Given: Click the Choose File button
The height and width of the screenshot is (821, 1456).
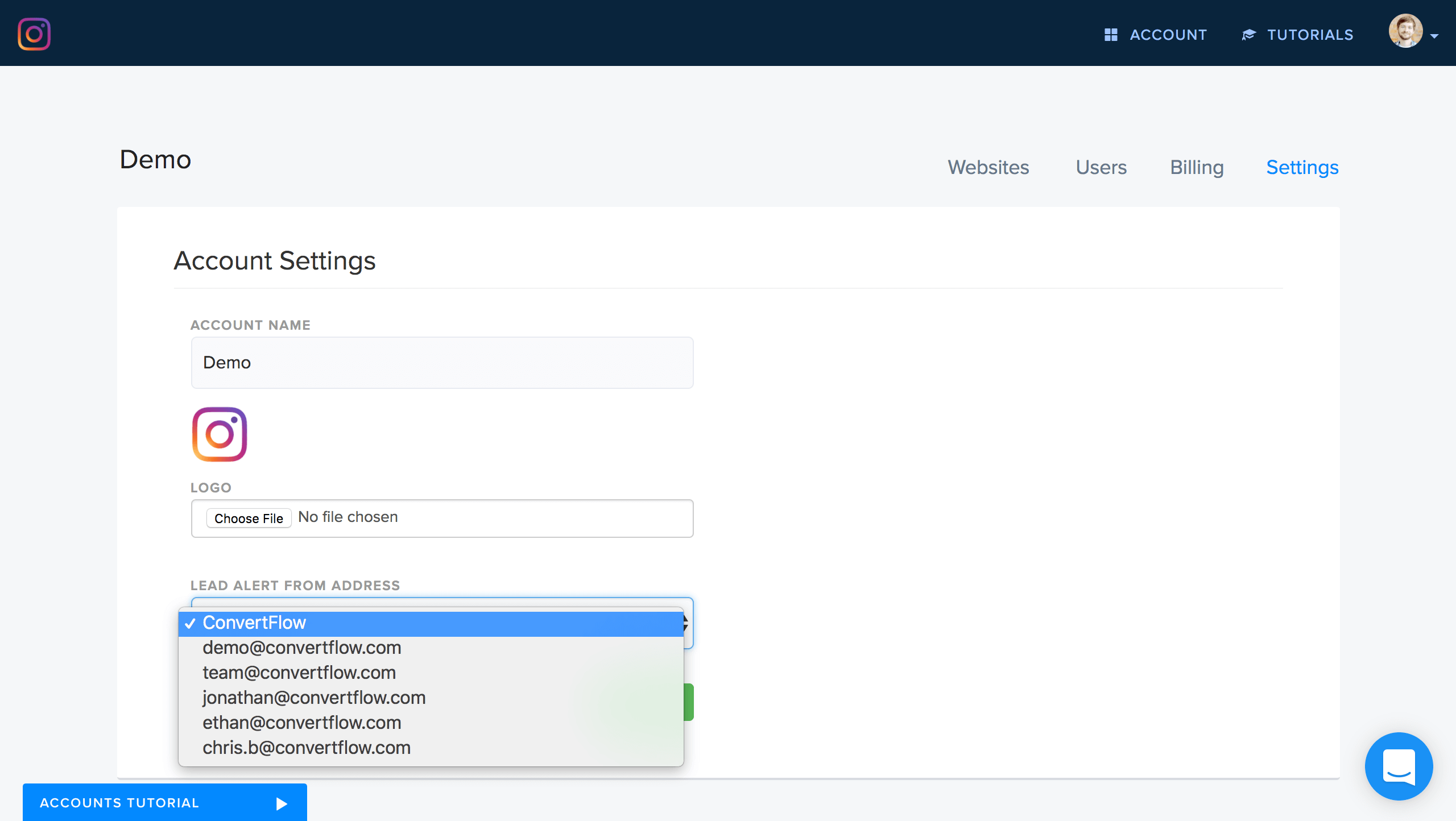Looking at the screenshot, I should pyautogui.click(x=249, y=518).
